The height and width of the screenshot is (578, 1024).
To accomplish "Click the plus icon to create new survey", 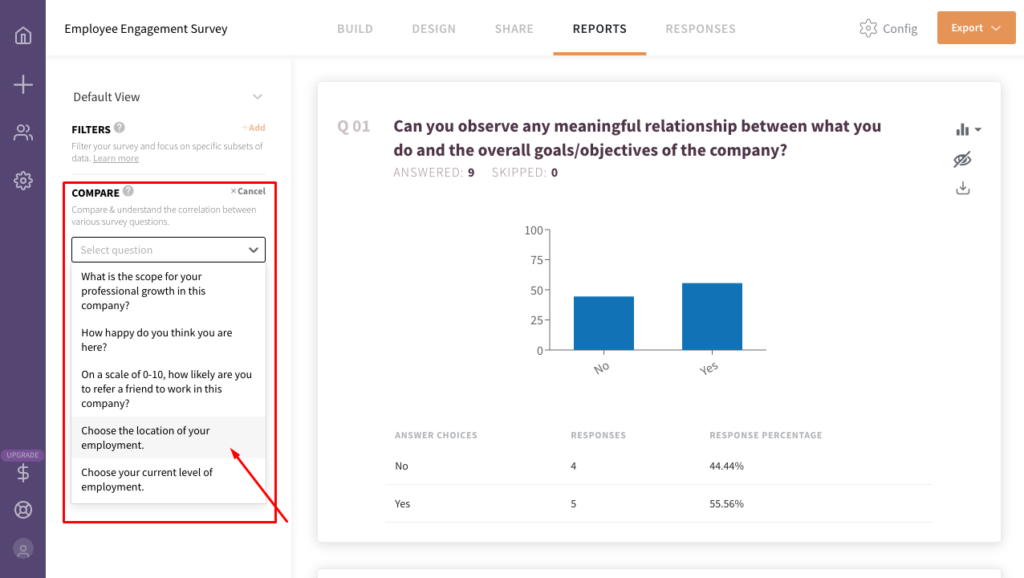I will (x=22, y=84).
